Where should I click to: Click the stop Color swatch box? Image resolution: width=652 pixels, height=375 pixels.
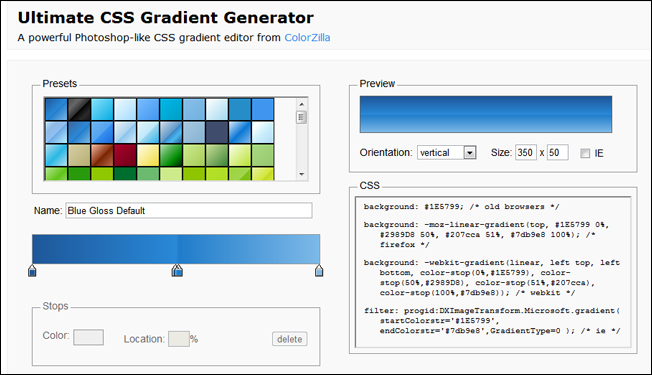coord(89,337)
